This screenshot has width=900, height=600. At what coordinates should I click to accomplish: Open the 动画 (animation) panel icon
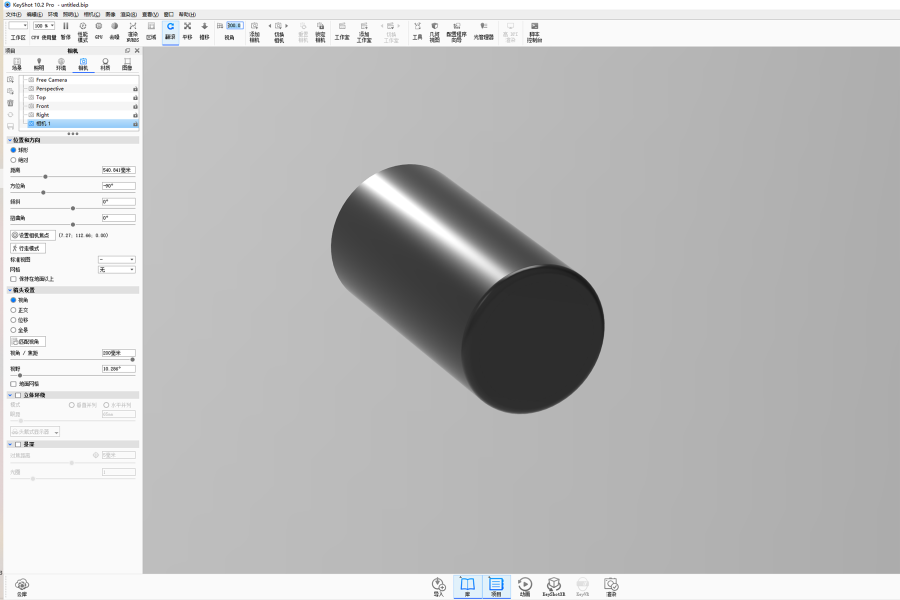[524, 586]
